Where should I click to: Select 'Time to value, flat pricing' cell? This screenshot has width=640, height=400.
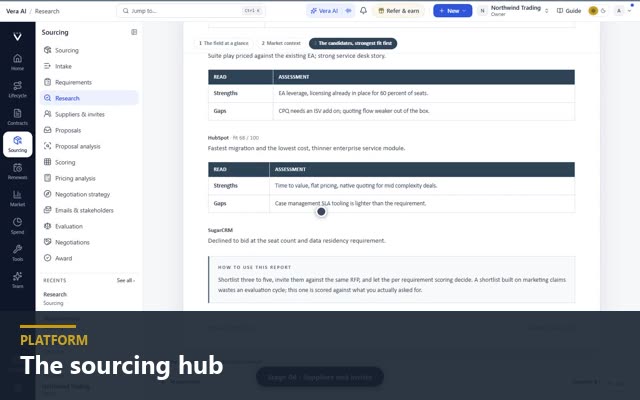[x=422, y=186]
